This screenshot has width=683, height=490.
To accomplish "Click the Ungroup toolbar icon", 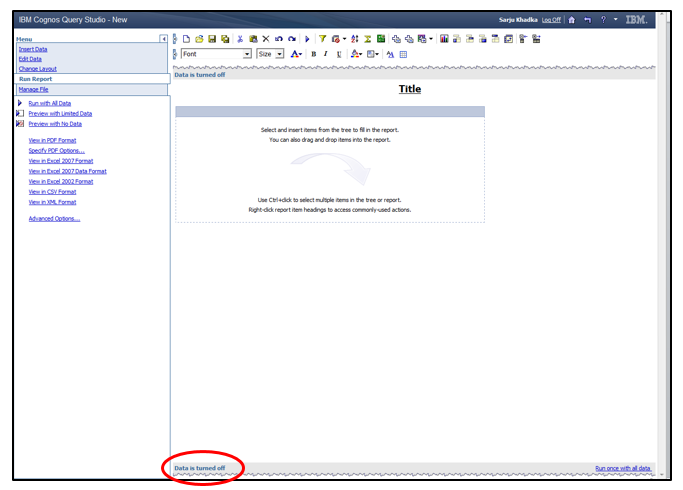I will tap(483, 39).
